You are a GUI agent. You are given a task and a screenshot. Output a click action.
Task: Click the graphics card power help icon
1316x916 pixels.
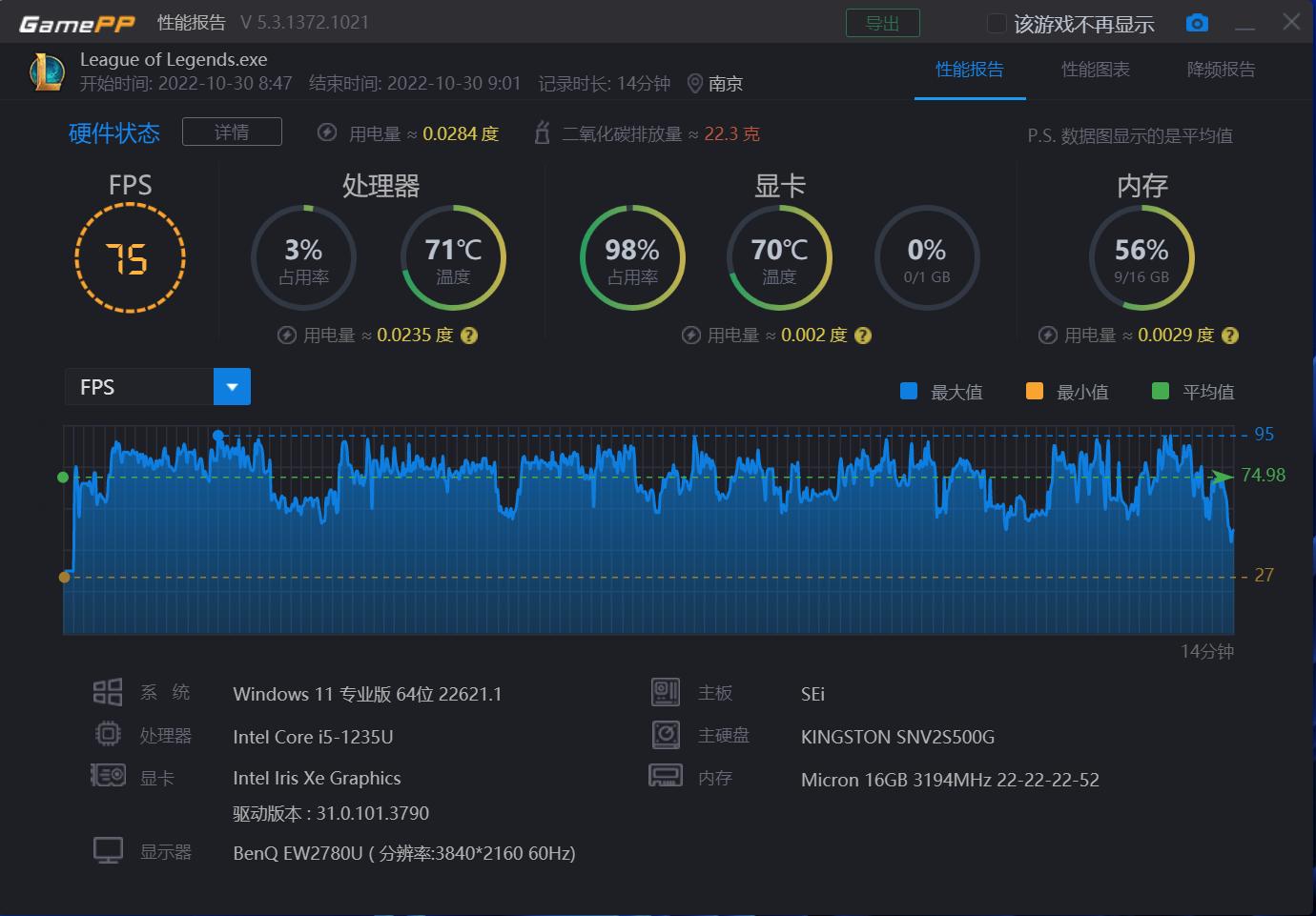tap(863, 336)
